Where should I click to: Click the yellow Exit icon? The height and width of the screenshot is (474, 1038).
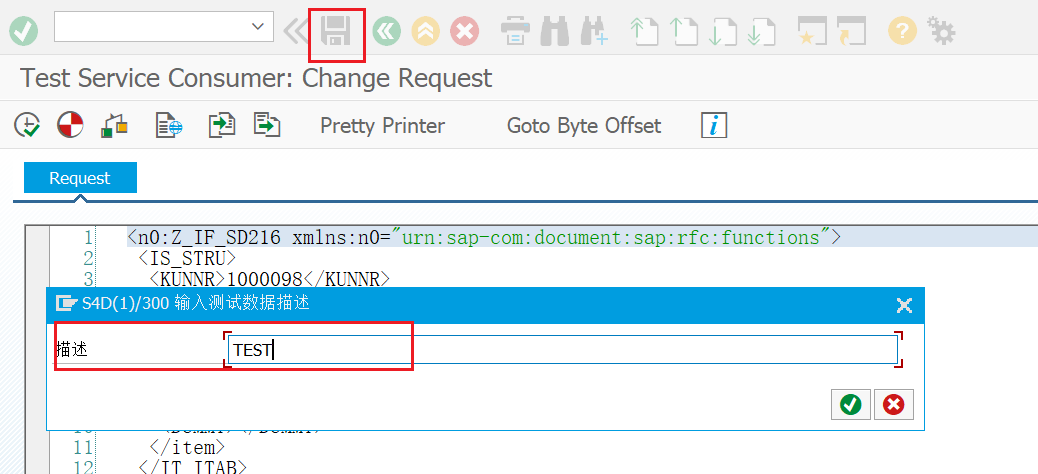[x=426, y=31]
